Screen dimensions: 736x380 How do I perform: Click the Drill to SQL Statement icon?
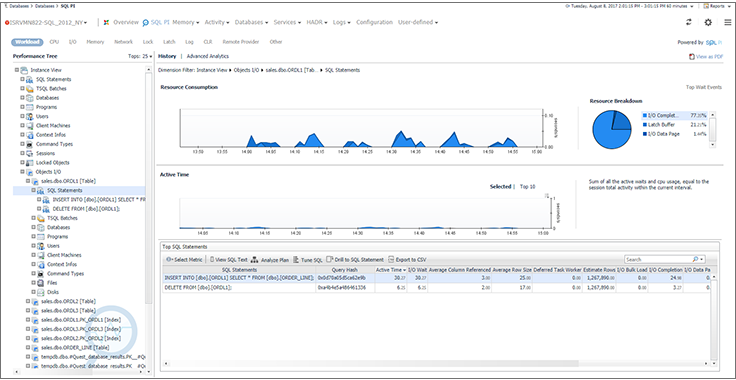click(x=330, y=259)
